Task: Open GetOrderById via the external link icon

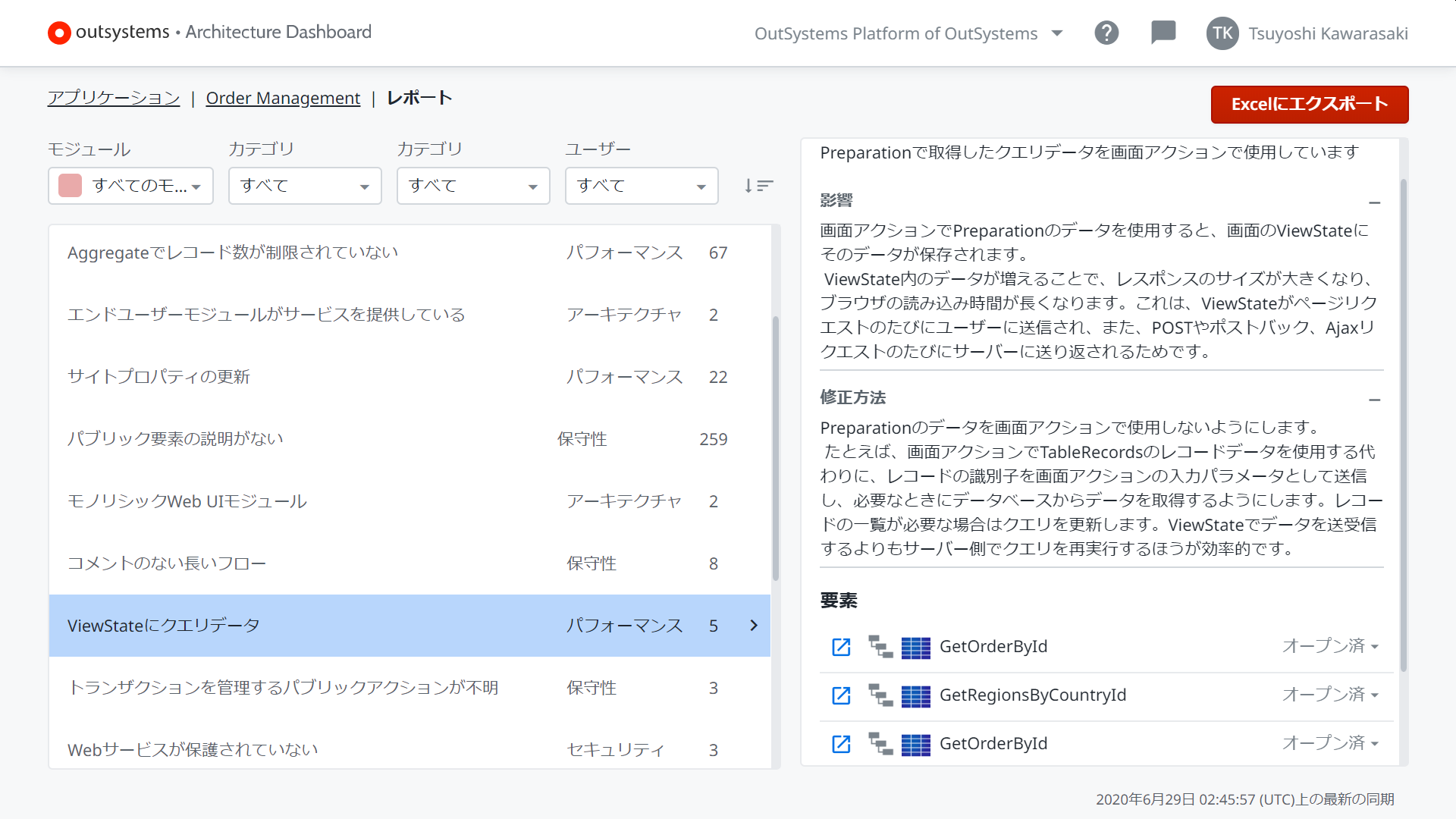Action: [x=840, y=647]
